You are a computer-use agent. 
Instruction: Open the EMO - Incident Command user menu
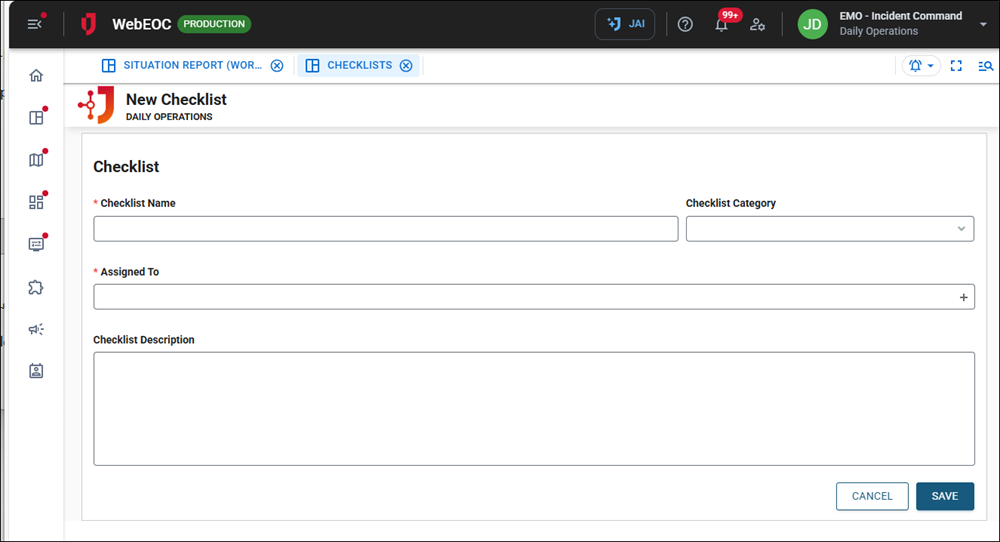point(900,24)
